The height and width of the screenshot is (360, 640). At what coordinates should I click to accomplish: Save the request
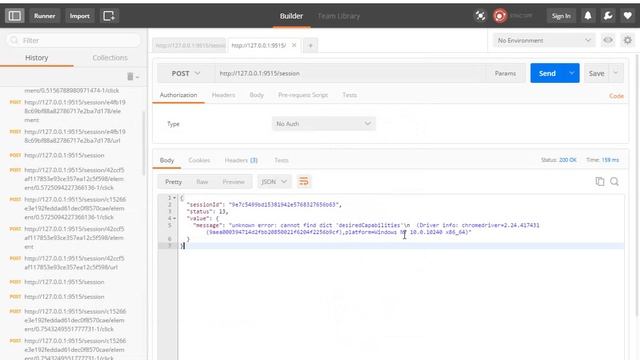tap(596, 73)
